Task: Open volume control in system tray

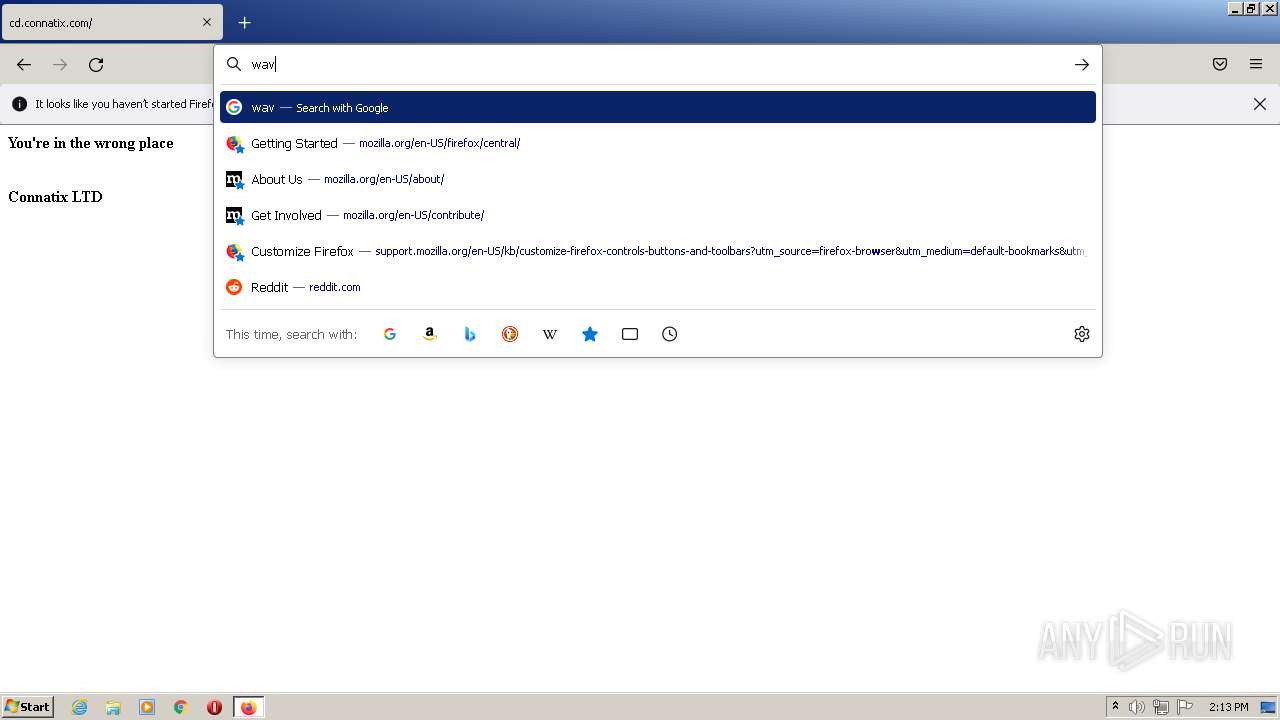Action: pyautogui.click(x=1137, y=707)
